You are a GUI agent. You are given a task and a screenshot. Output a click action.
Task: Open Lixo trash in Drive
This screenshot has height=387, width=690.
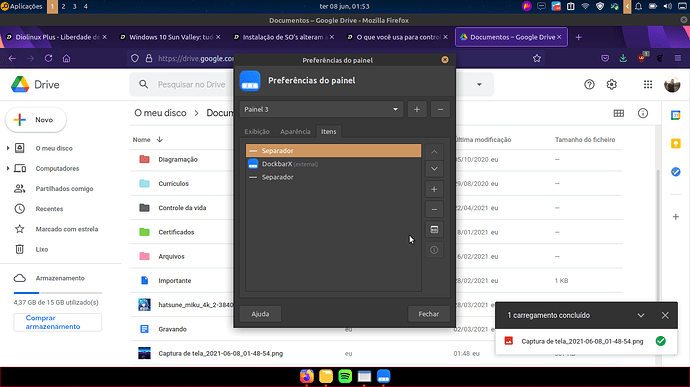(42, 249)
